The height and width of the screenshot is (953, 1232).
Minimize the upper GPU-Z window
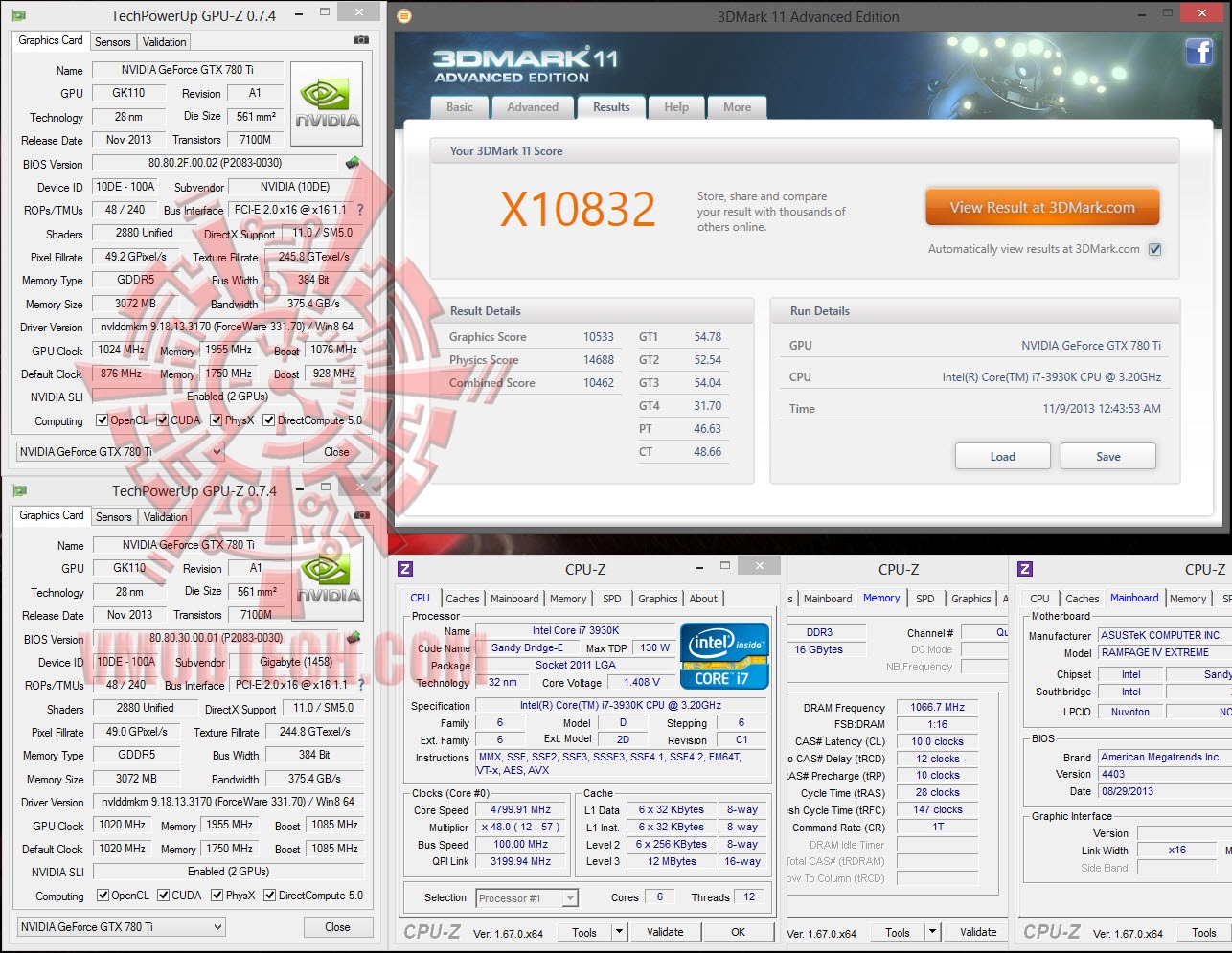[301, 13]
